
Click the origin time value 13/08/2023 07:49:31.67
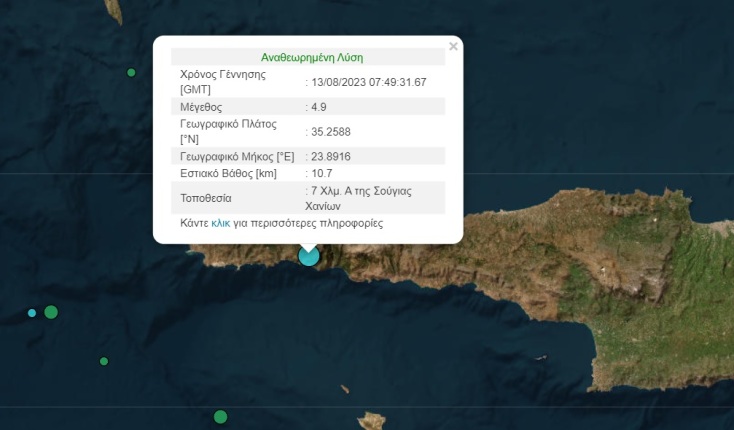pyautogui.click(x=369, y=82)
